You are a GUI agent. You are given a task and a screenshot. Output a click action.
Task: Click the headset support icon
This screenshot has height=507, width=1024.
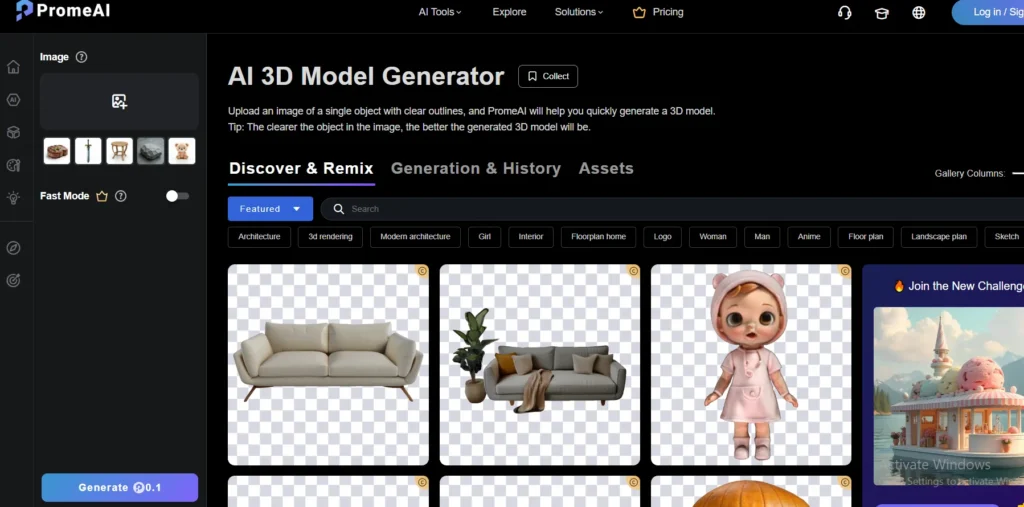pos(844,12)
